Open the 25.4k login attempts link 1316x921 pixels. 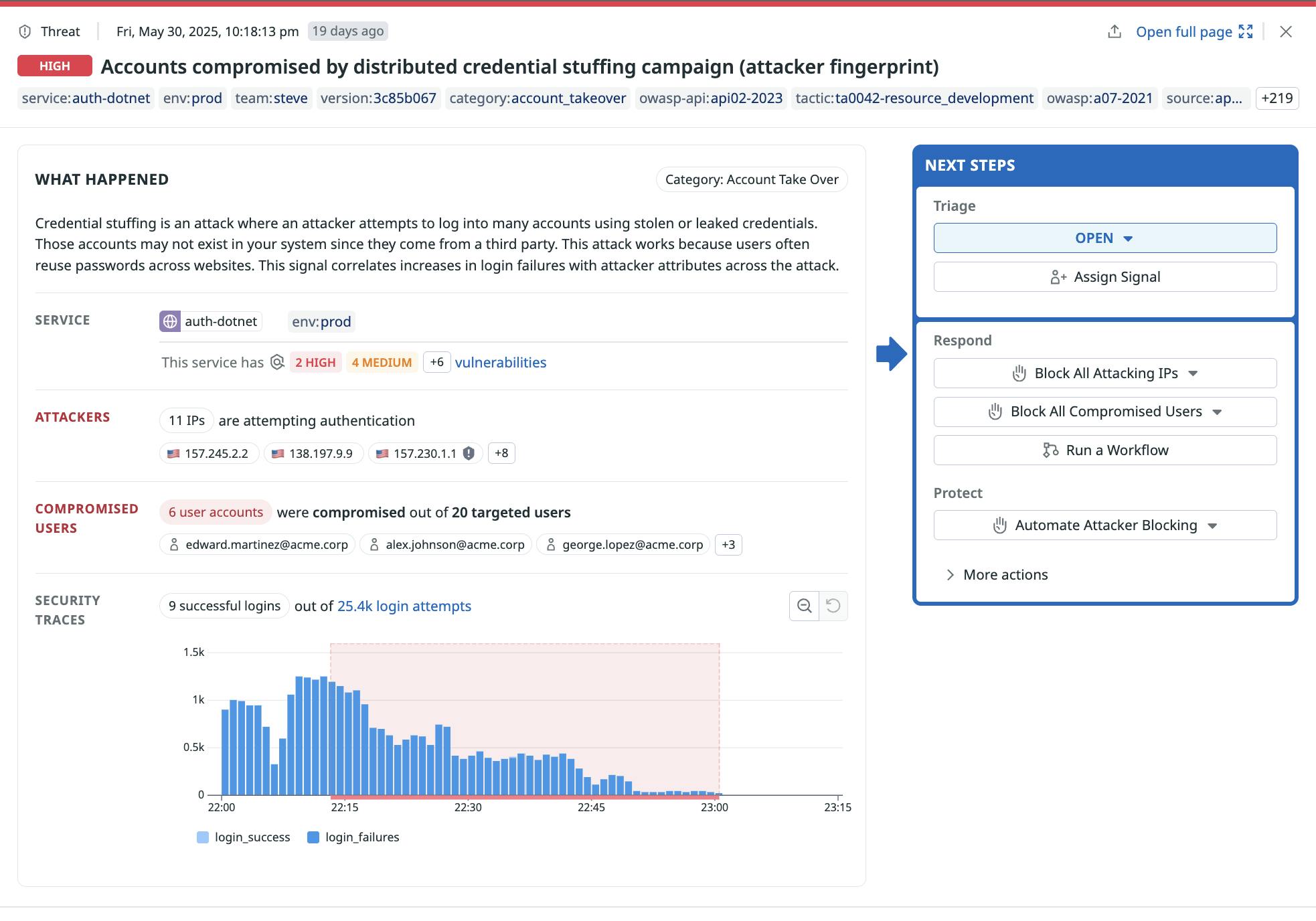point(404,606)
